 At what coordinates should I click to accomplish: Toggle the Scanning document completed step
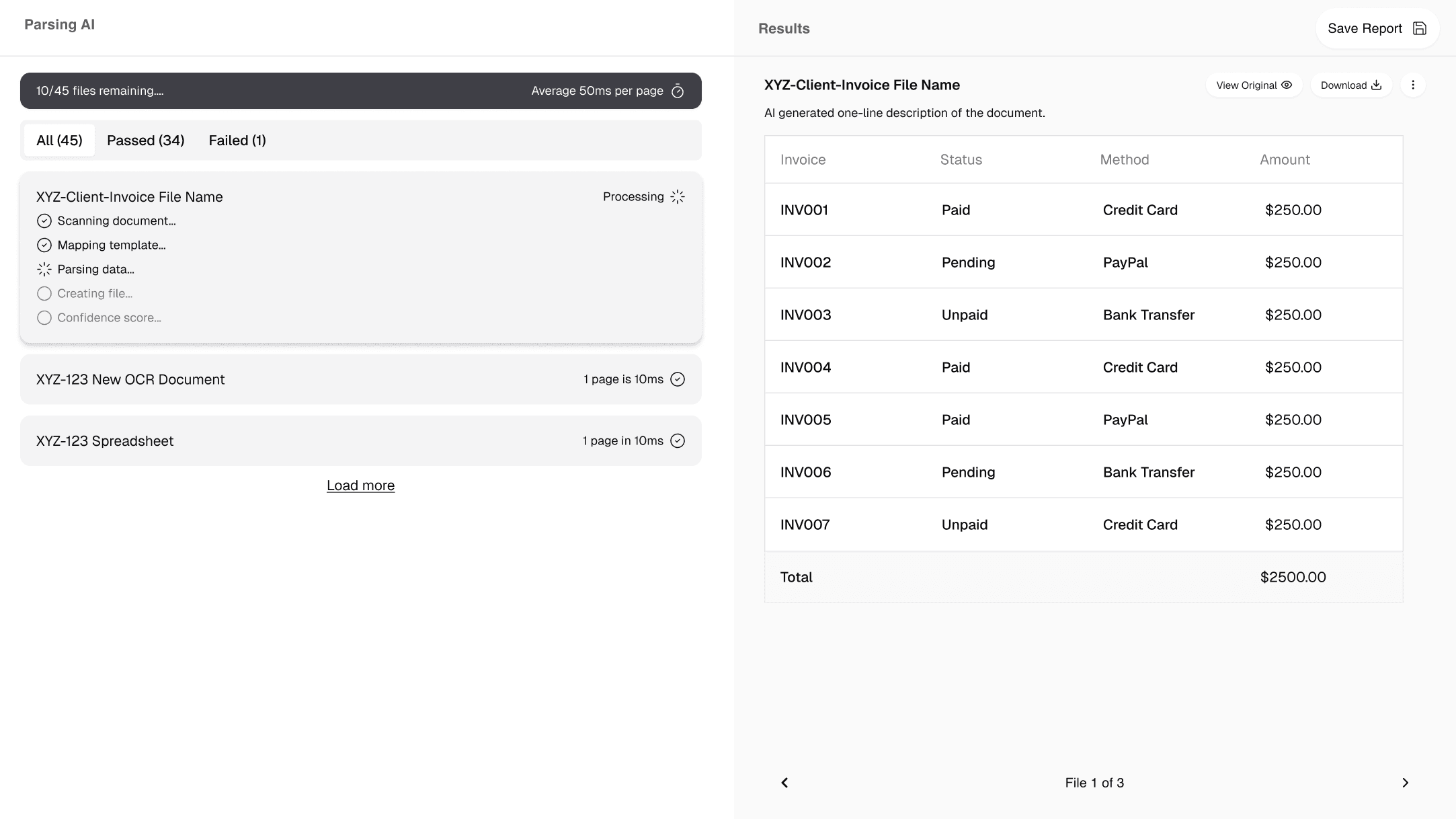[44, 221]
